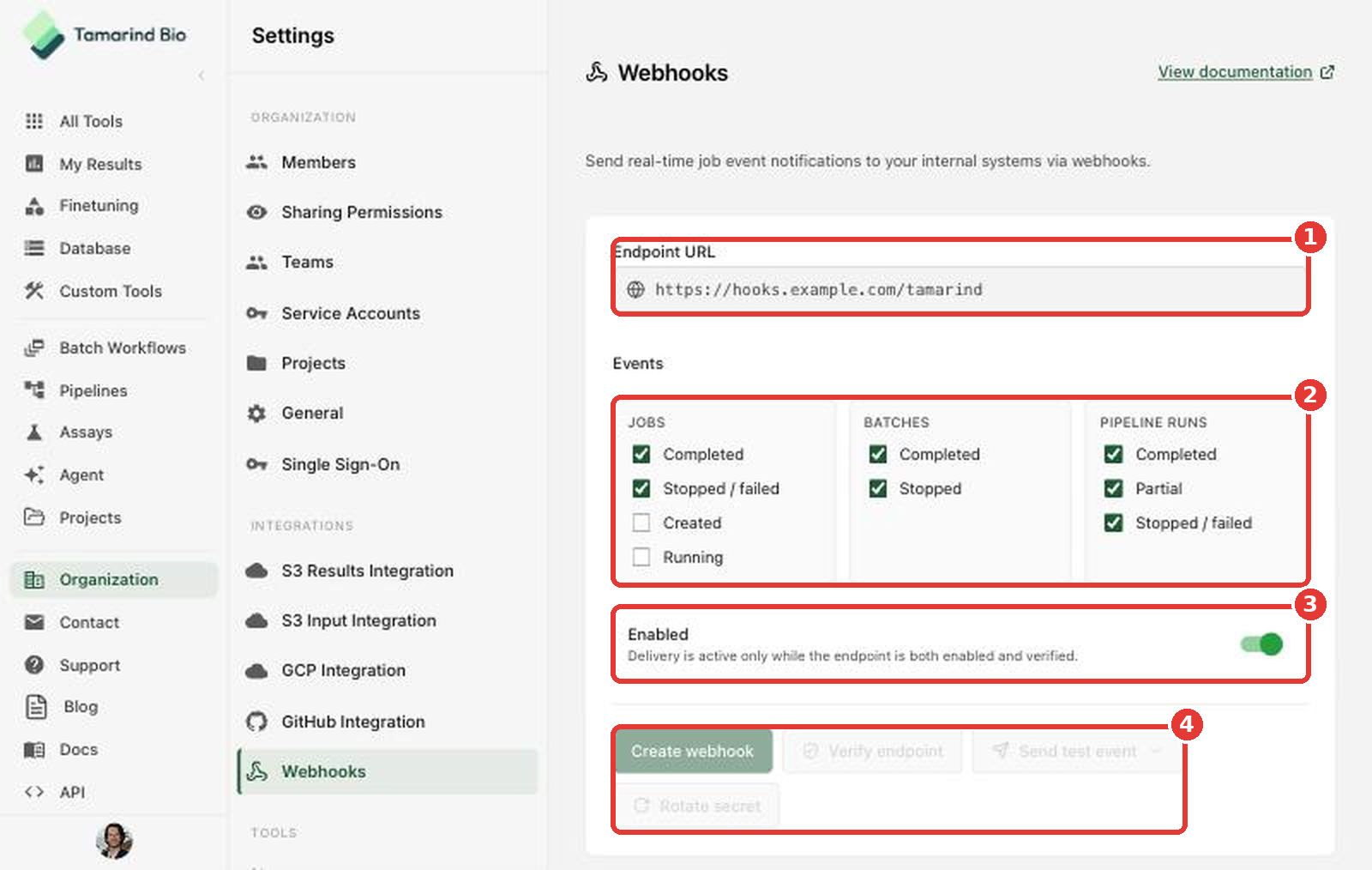Select S3 Results Integration
Screen dimensions: 1372x870
coord(388,571)
